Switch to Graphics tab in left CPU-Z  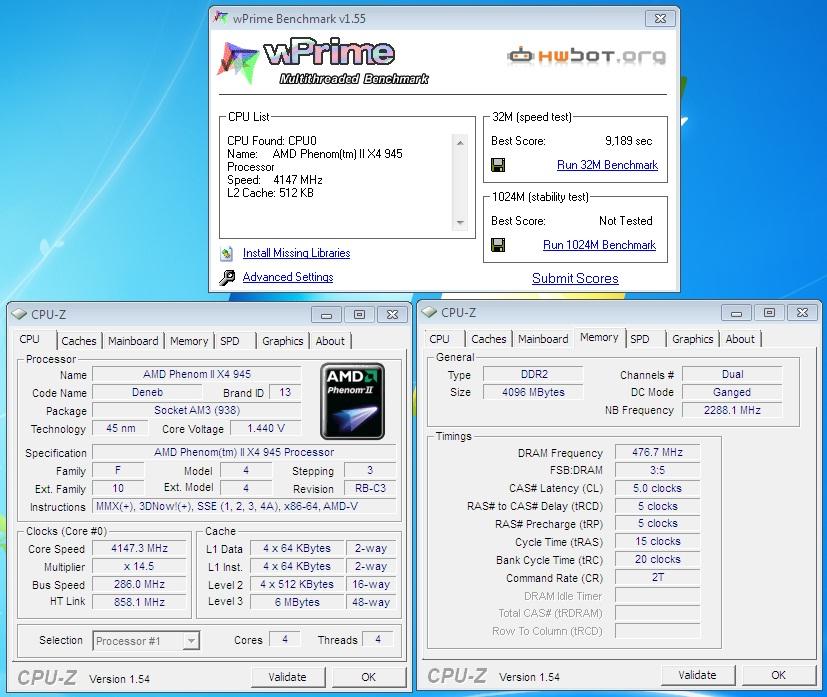[x=283, y=341]
